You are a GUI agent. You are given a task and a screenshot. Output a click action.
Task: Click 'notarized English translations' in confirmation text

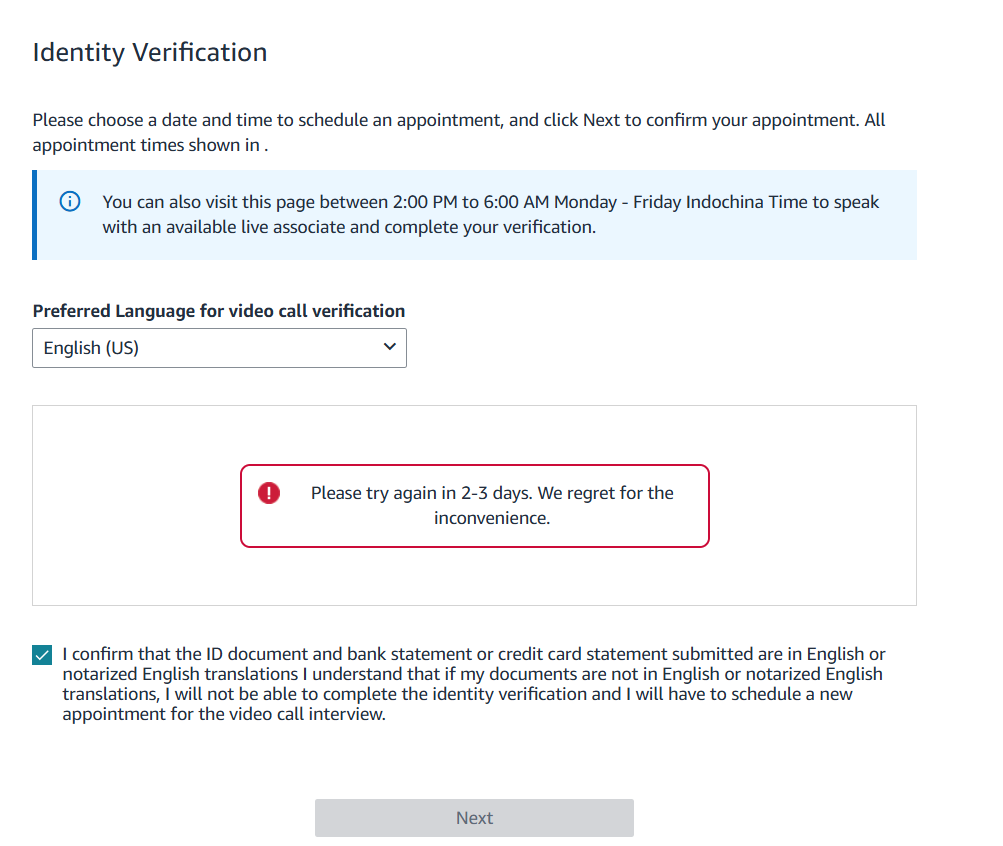[x=180, y=674]
